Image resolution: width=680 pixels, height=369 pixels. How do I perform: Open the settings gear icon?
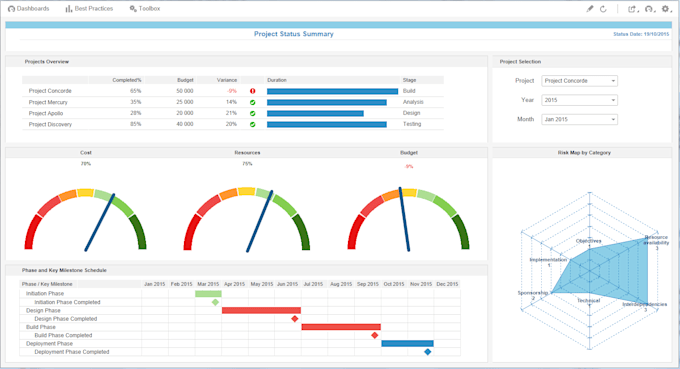(x=666, y=9)
